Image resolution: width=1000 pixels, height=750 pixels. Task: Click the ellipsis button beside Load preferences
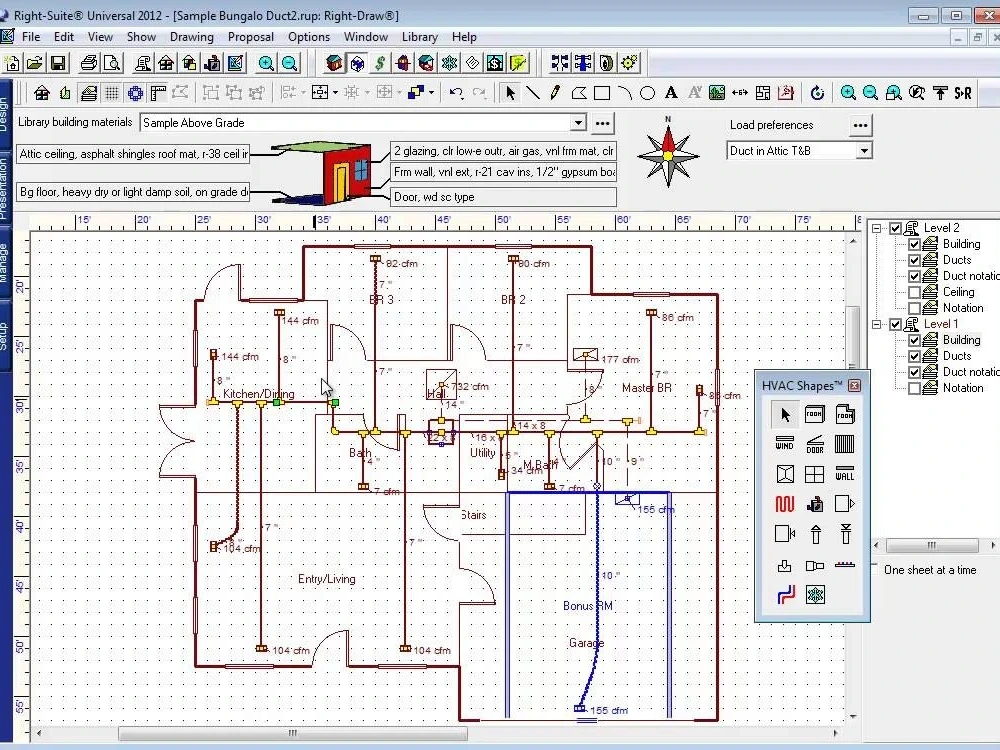click(x=861, y=125)
